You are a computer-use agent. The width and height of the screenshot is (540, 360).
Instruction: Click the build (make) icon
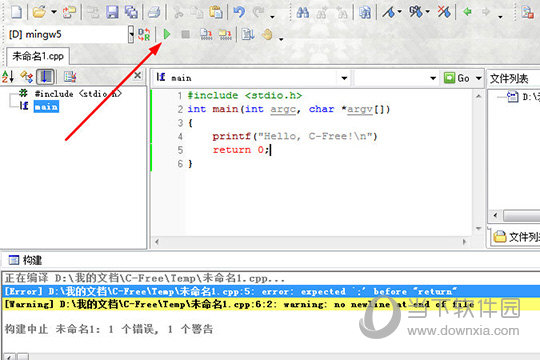pos(225,34)
